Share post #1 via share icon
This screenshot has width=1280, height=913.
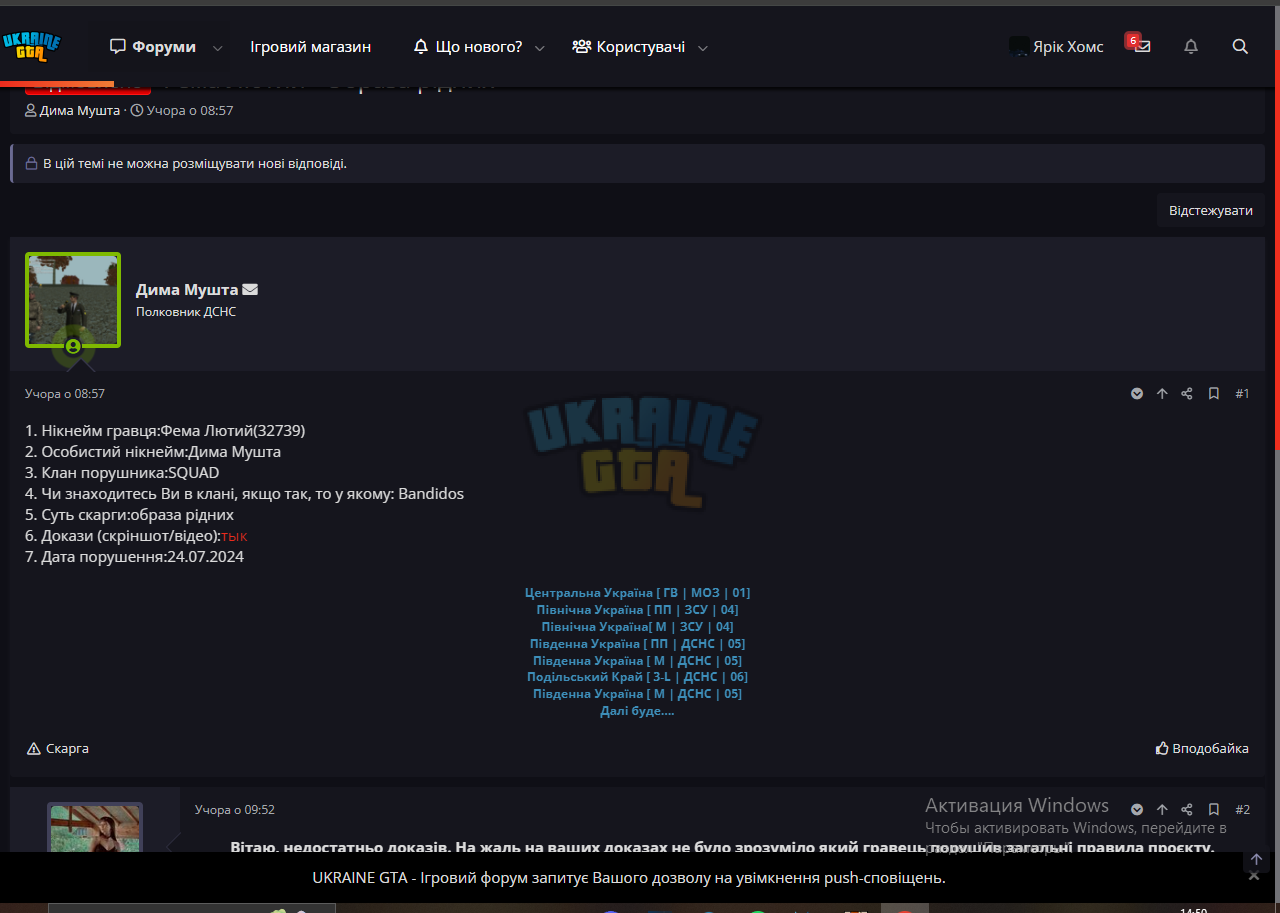(x=1187, y=394)
